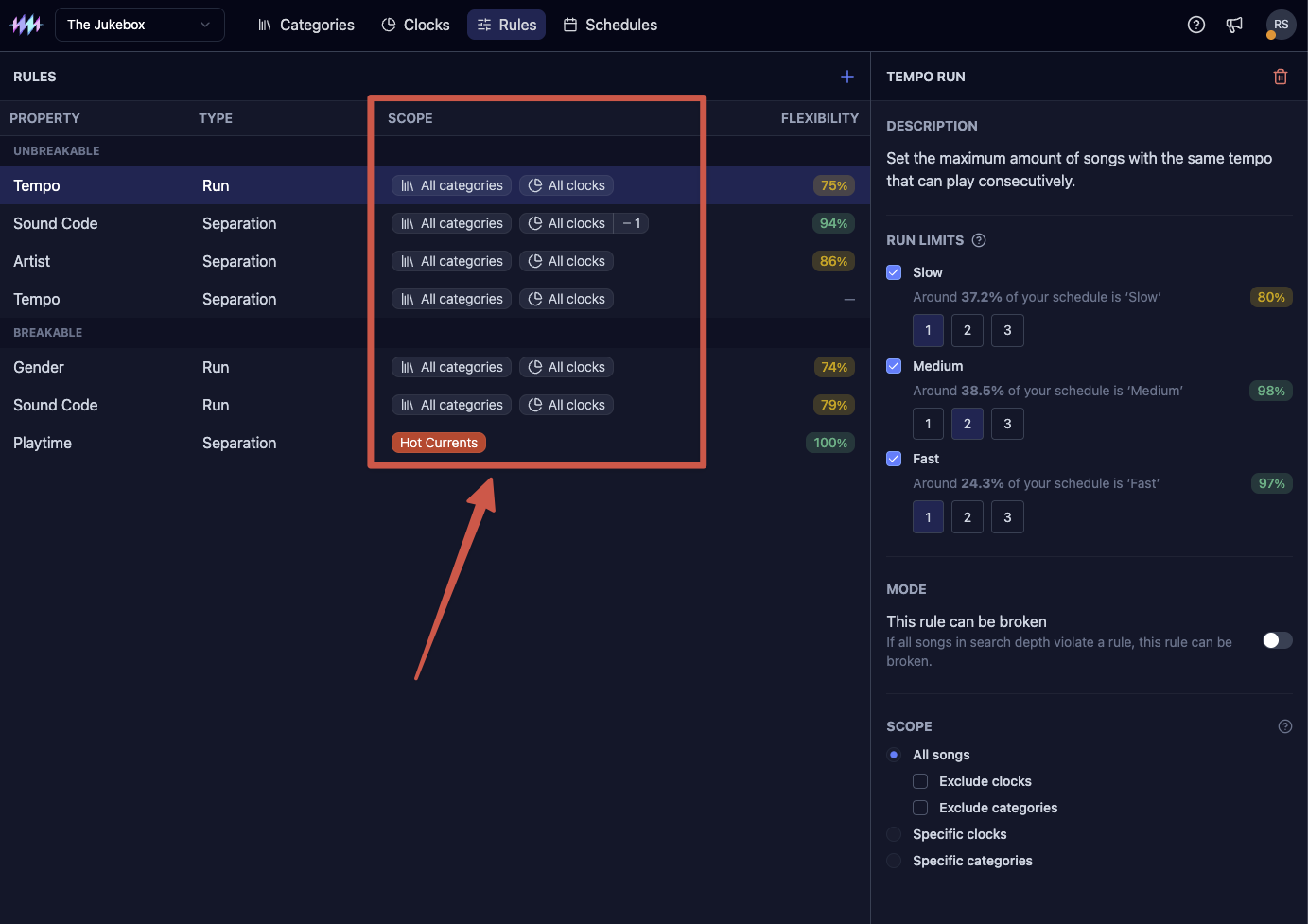Click All clocks tag in Gender row

pos(566,367)
